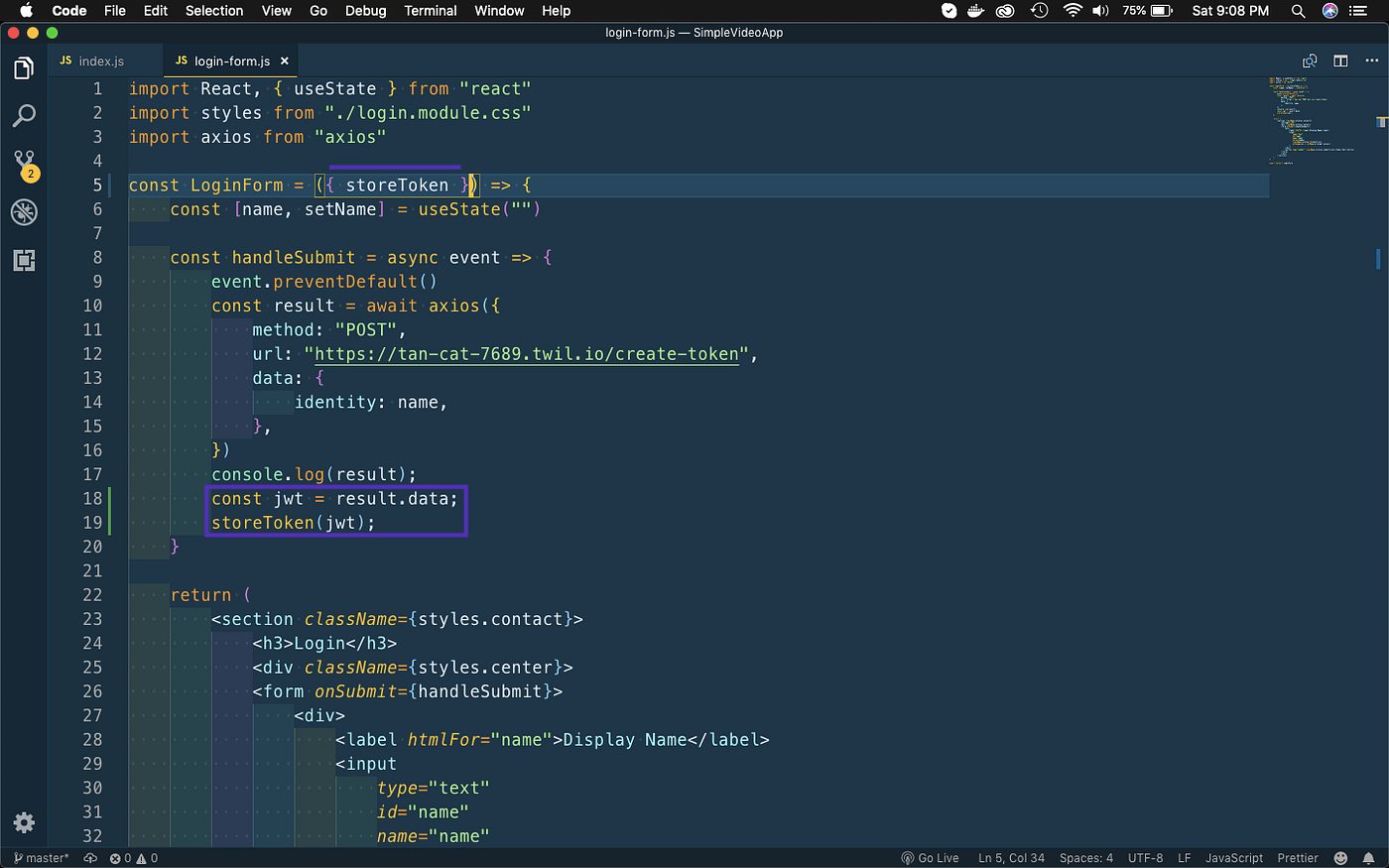Click Prettier in the status bar
Image resolution: width=1389 pixels, height=868 pixels.
click(x=1298, y=858)
